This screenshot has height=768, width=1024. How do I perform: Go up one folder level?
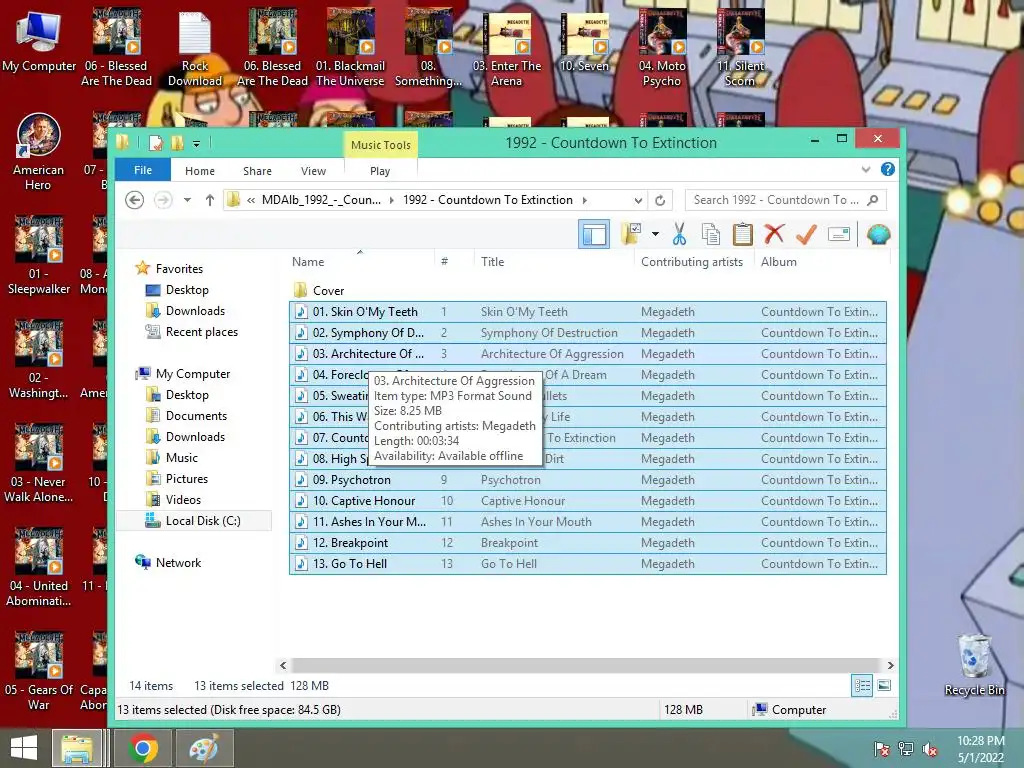[210, 200]
